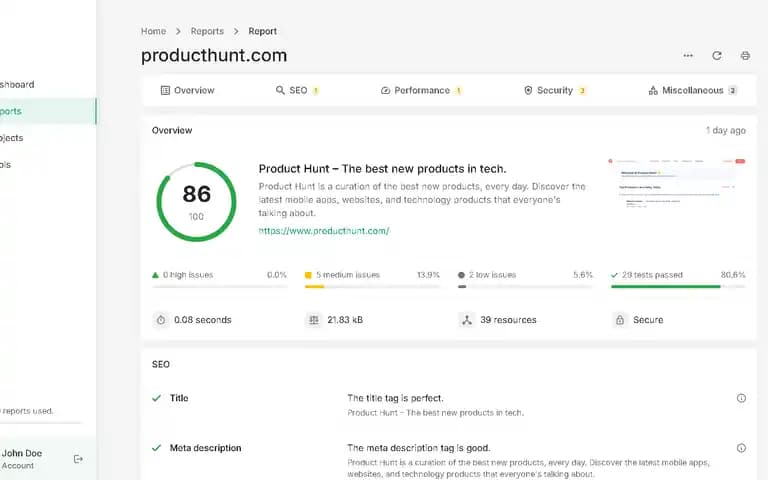
Task: Show info for the Meta description test
Action: [741, 448]
